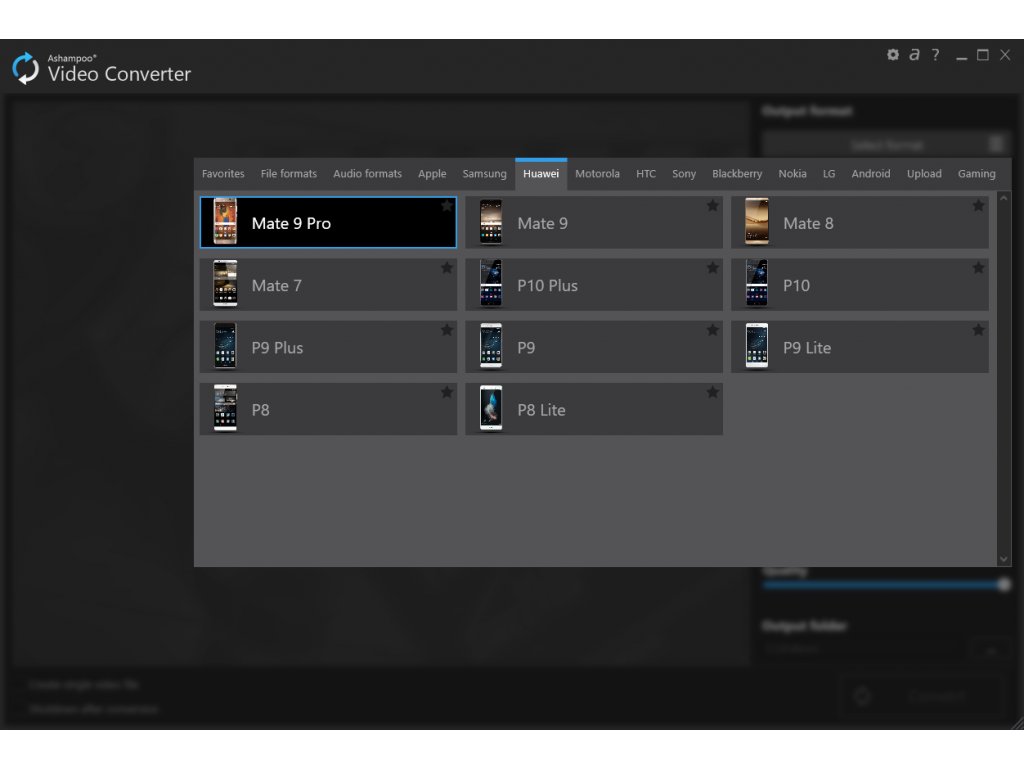Screen dimensions: 1024x768
Task: Switch to the Motorola tab
Action: coord(597,174)
